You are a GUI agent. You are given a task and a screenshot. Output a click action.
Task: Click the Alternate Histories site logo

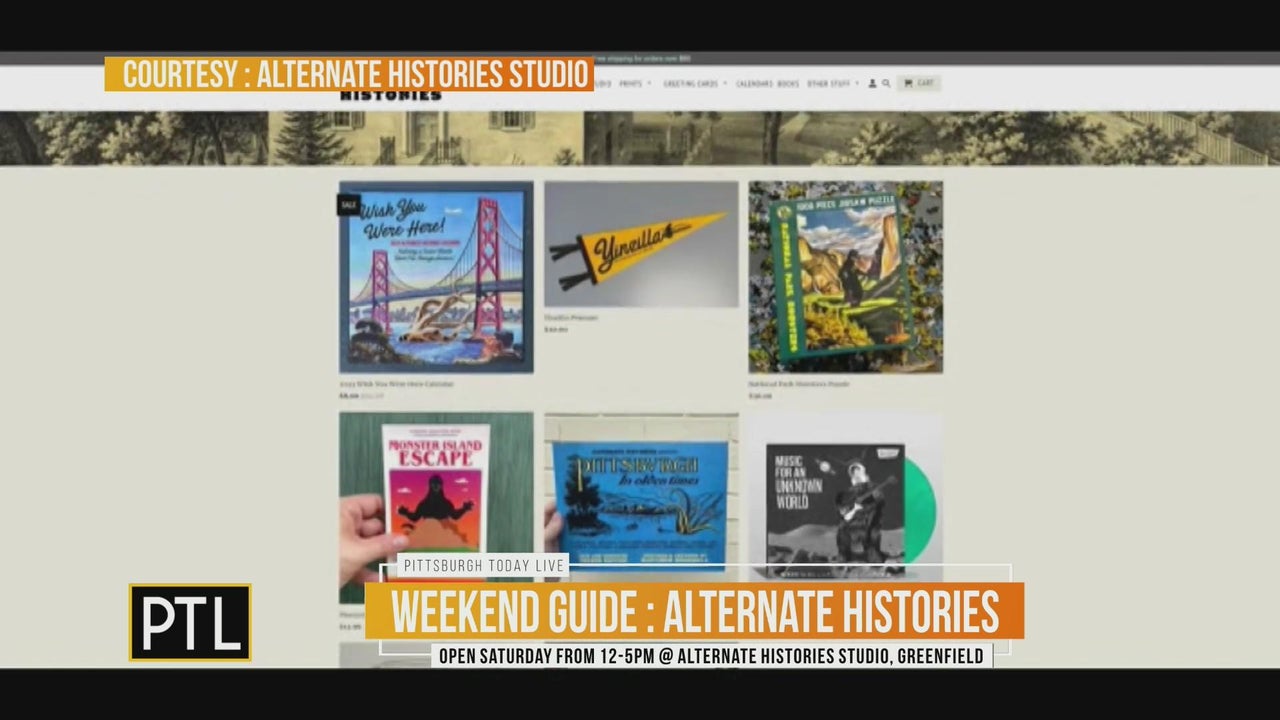pyautogui.click(x=390, y=95)
